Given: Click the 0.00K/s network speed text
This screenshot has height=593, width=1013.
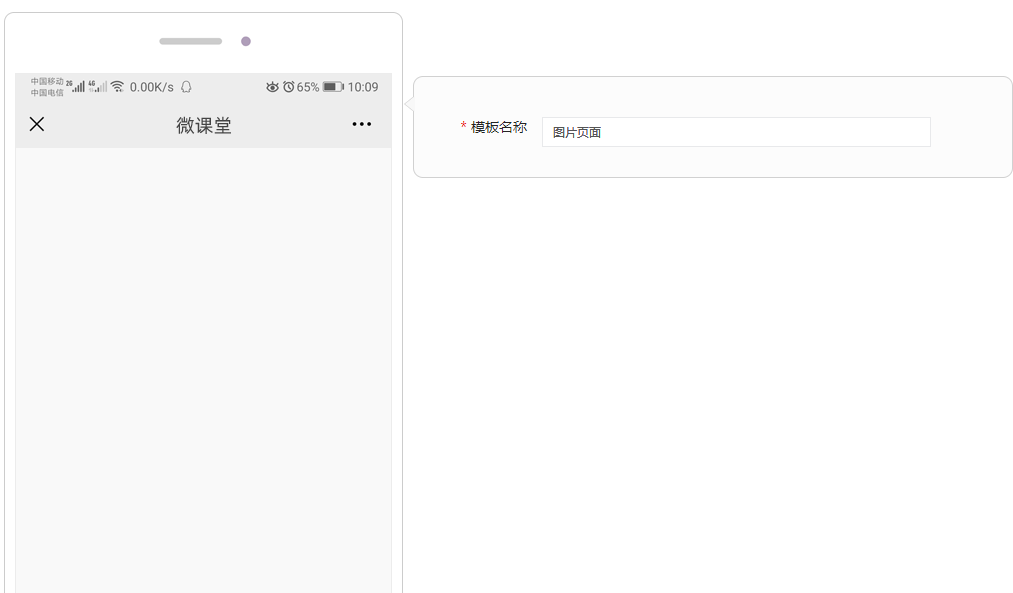Looking at the screenshot, I should [152, 87].
